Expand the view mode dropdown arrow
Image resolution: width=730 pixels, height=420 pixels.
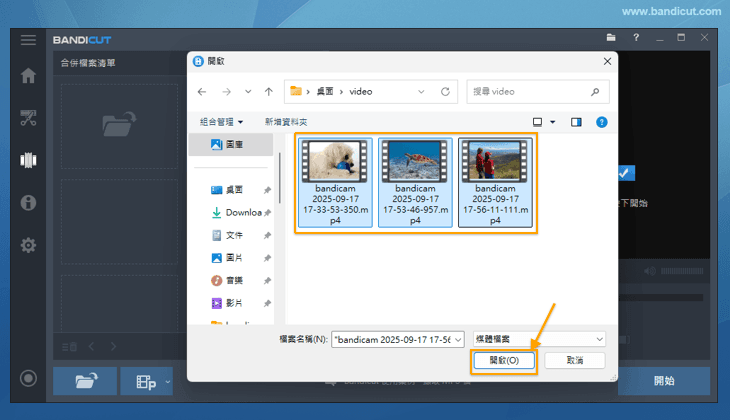[551, 122]
